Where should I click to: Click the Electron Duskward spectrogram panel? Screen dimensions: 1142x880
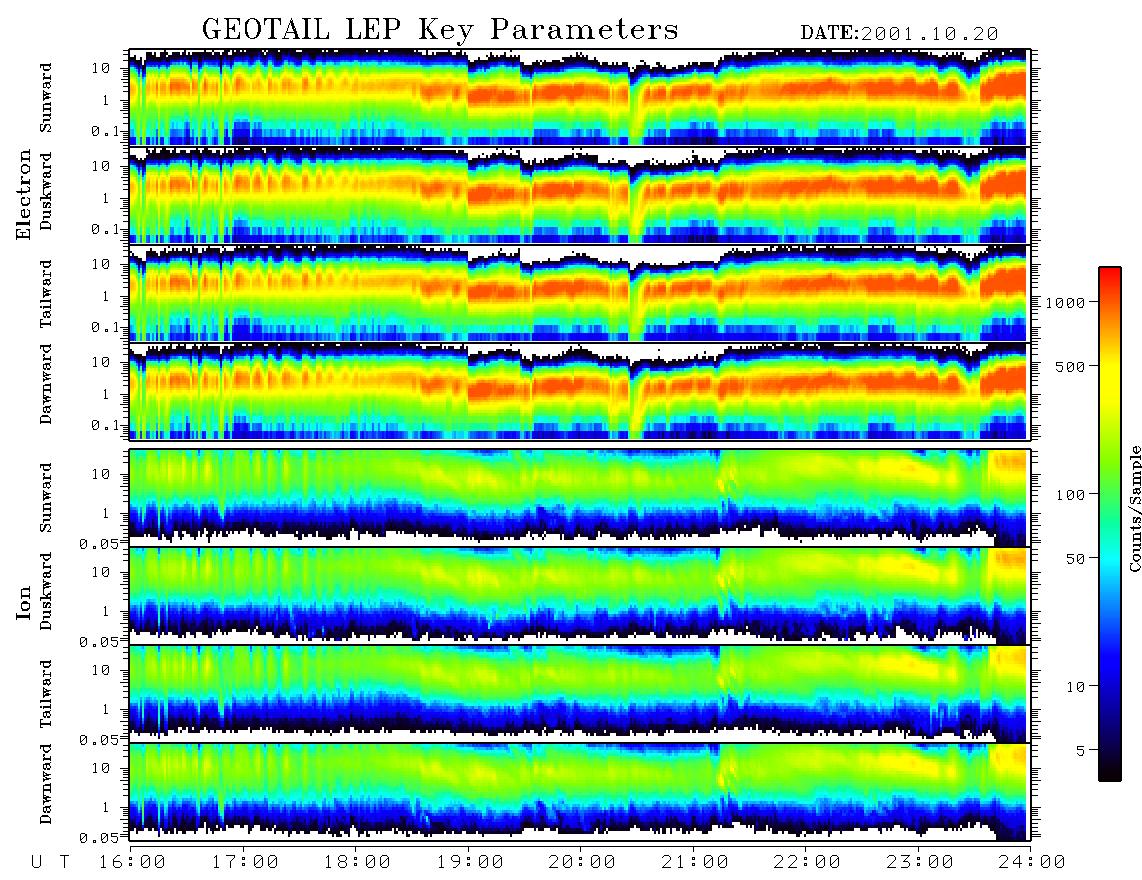(x=578, y=195)
